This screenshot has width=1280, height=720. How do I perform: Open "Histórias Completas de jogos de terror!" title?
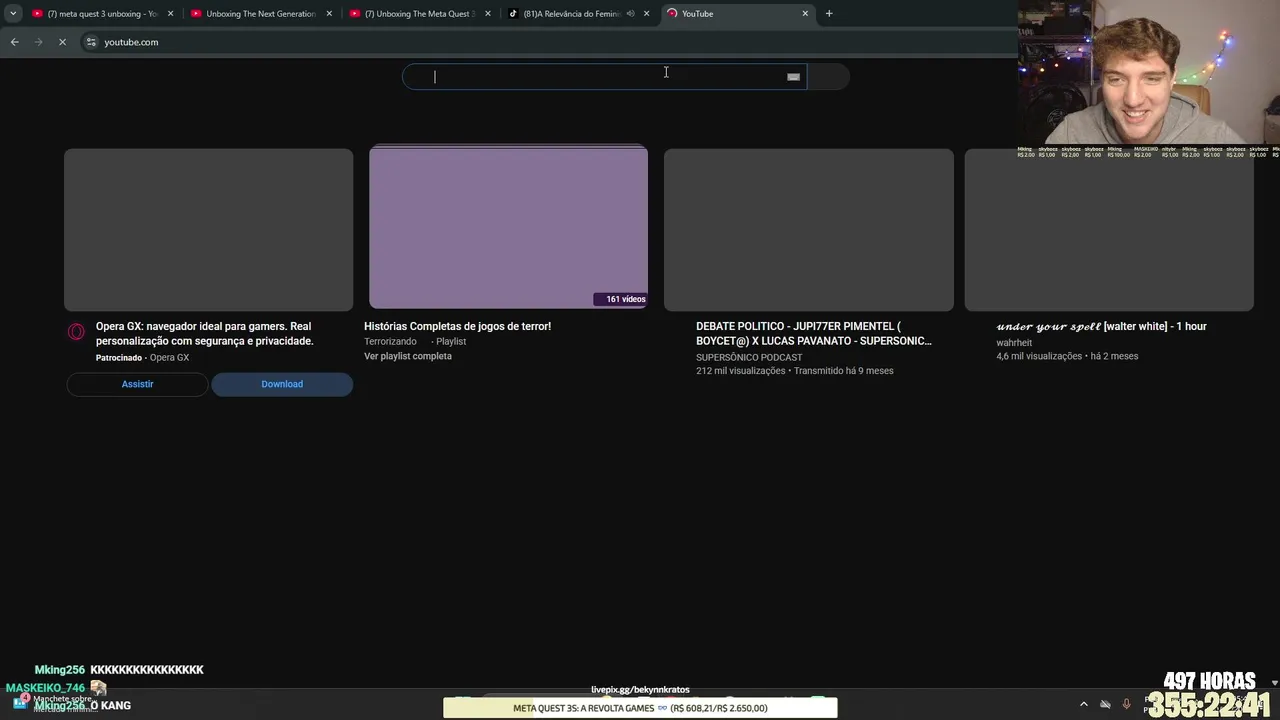pos(457,326)
